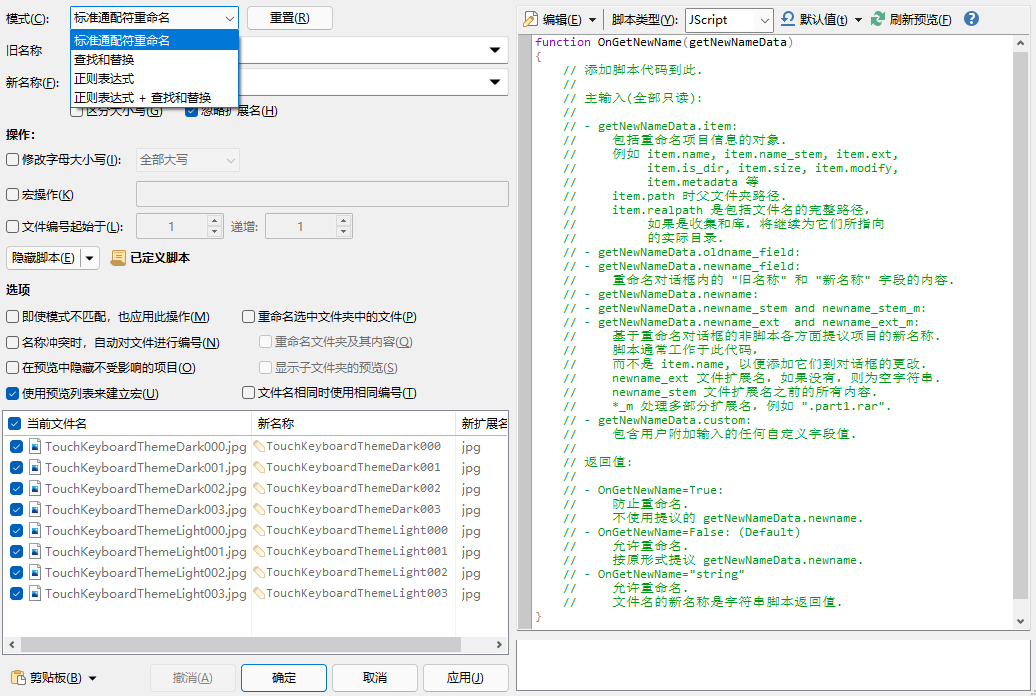Screen dimensions: 1036x696
Task: Open the disabled letter case combo box
Action: tap(188, 160)
